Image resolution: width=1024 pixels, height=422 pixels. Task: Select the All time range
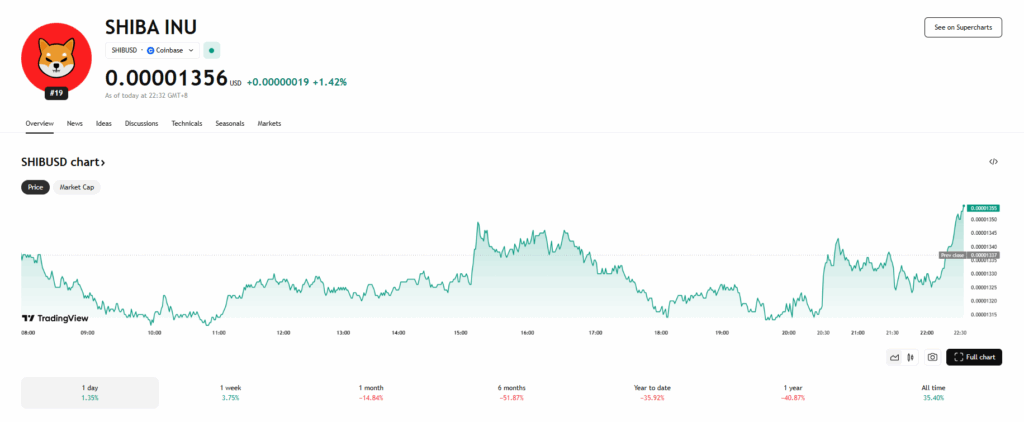931,392
